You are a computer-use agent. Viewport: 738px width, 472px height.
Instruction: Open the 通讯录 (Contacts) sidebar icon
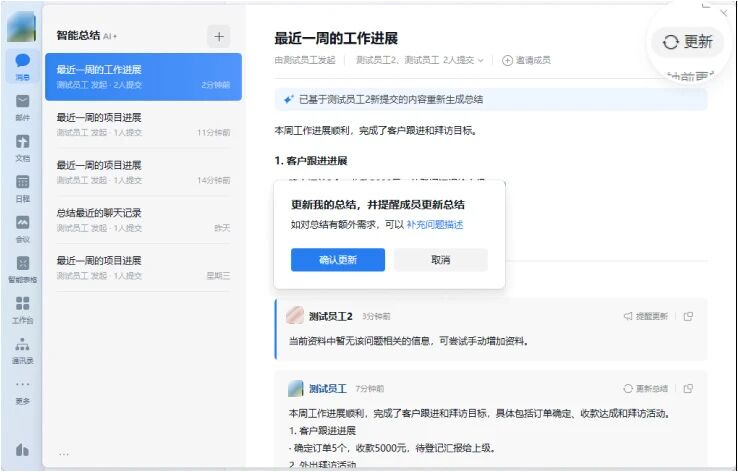pyautogui.click(x=22, y=348)
